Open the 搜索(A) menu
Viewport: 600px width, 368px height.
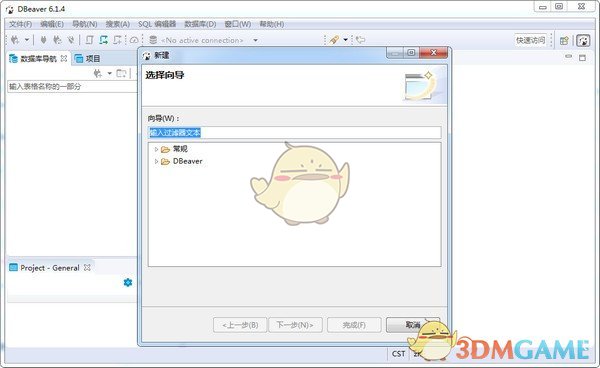point(118,24)
